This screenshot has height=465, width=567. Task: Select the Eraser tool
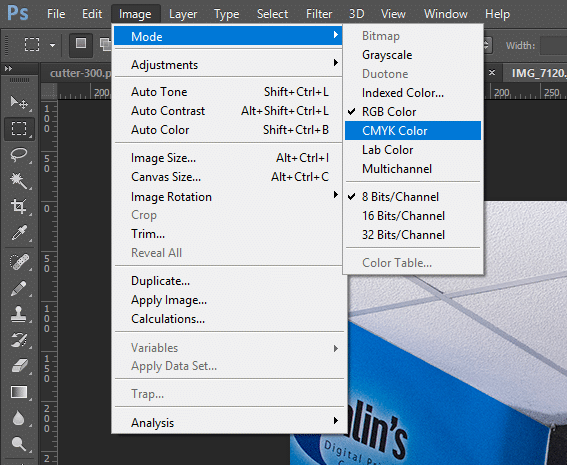coord(19,366)
